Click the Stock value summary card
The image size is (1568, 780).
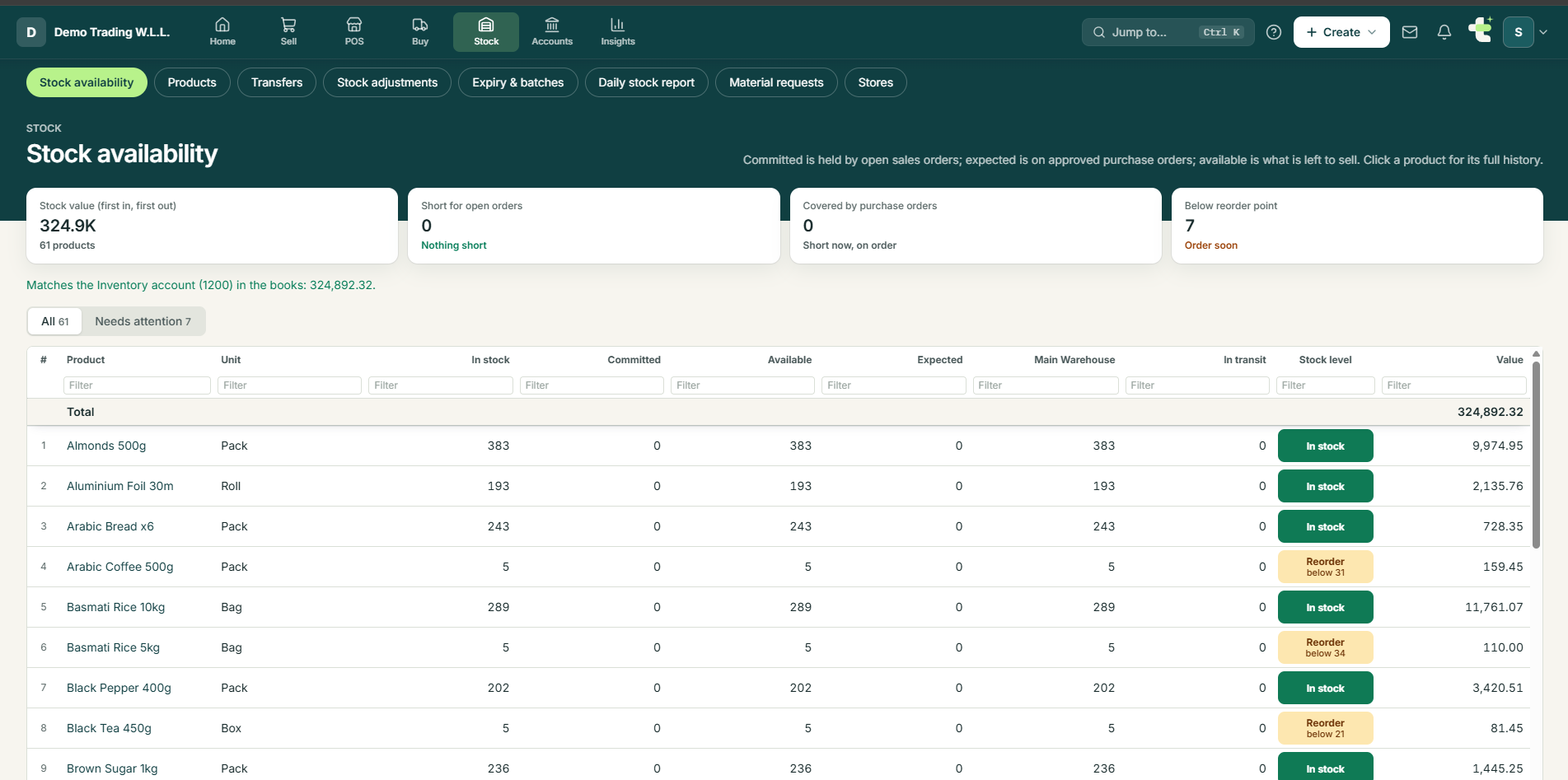click(212, 226)
